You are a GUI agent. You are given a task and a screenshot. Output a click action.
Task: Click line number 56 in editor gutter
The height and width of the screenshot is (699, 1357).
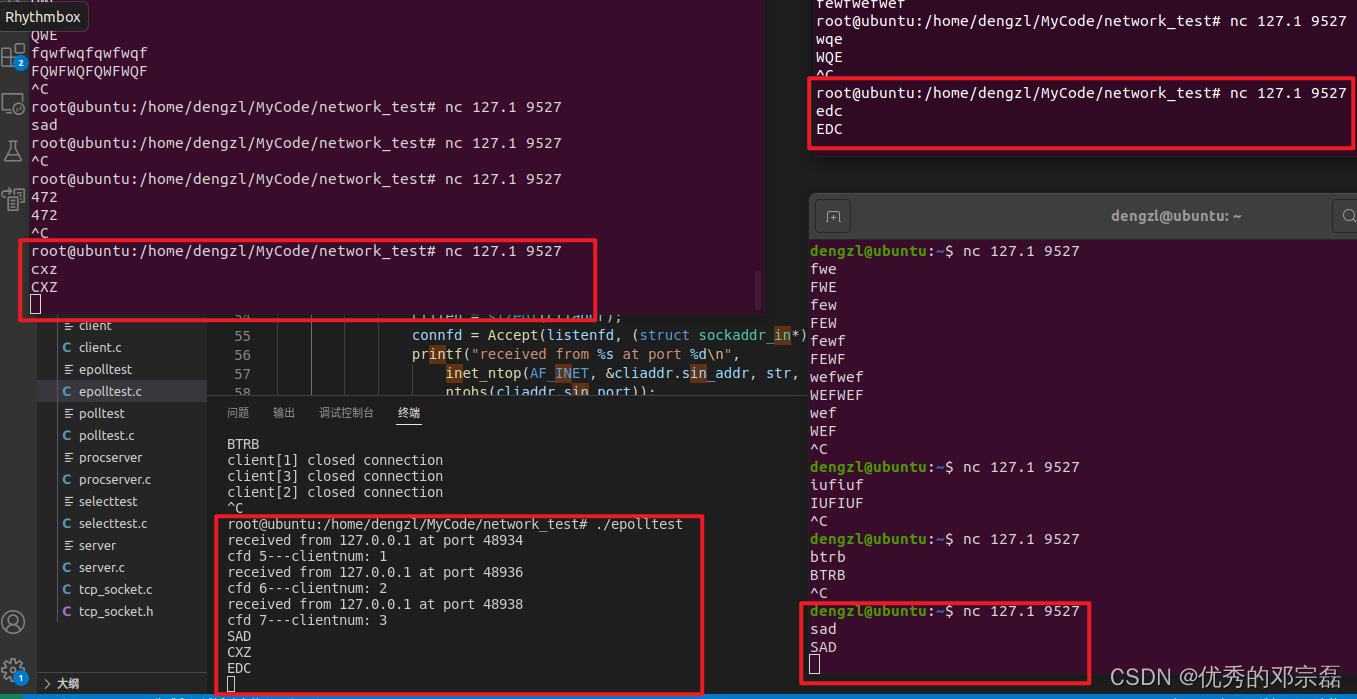point(243,355)
